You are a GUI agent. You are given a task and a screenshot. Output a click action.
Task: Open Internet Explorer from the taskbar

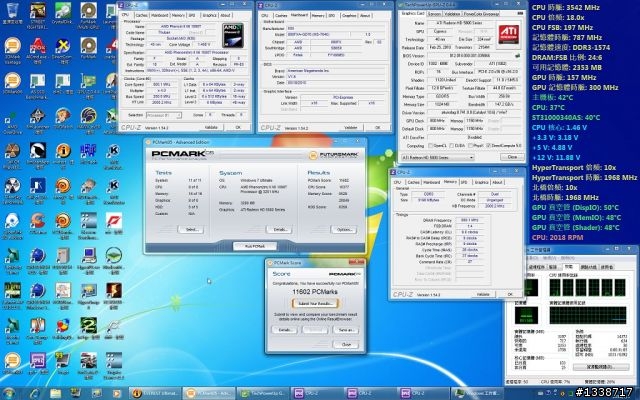(x=34, y=393)
